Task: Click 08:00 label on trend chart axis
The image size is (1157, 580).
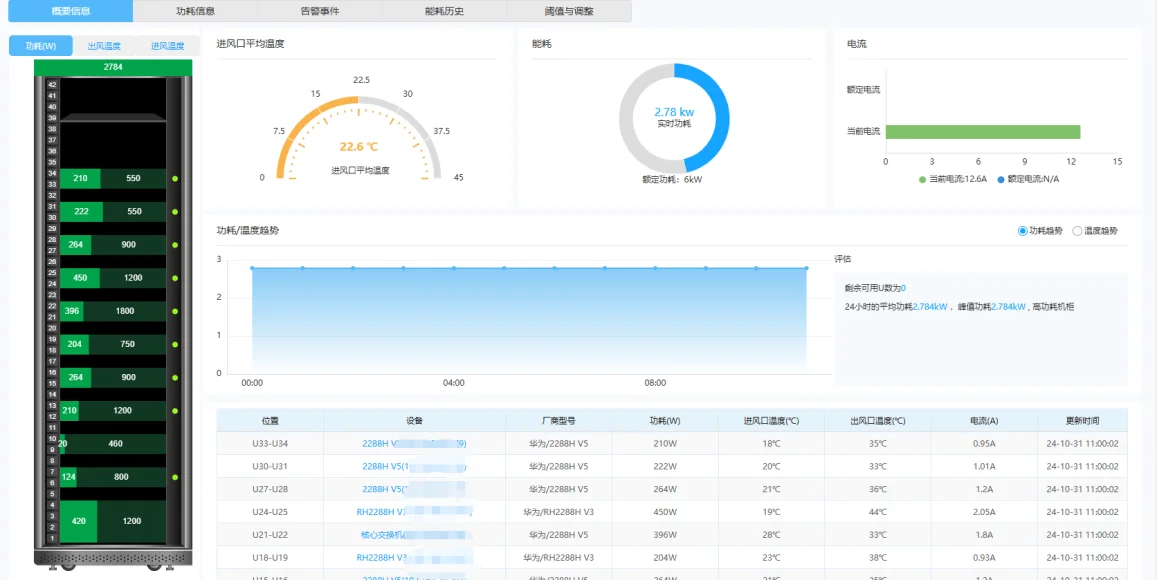Action: point(655,383)
